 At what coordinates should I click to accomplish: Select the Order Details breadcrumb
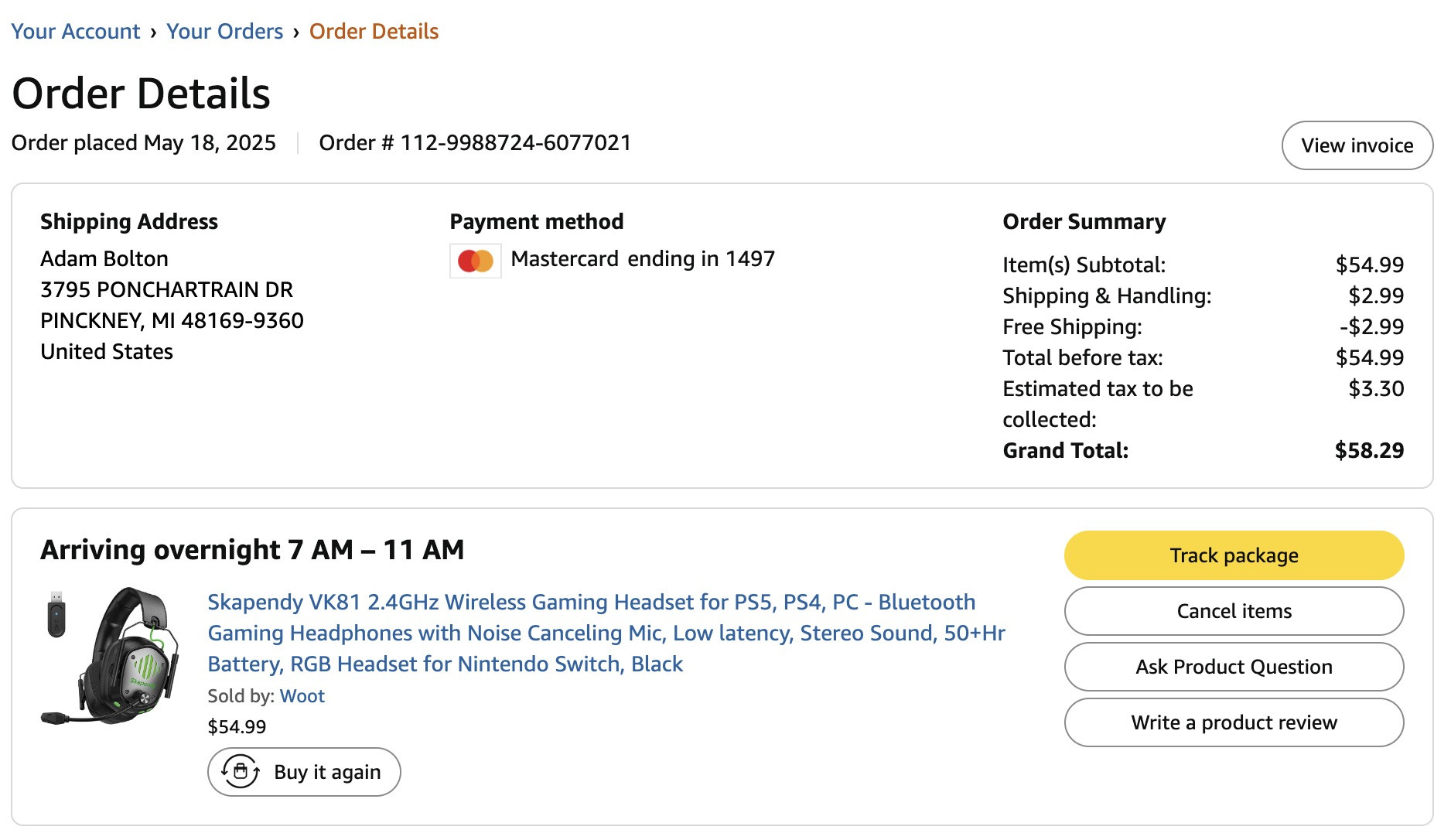point(374,32)
